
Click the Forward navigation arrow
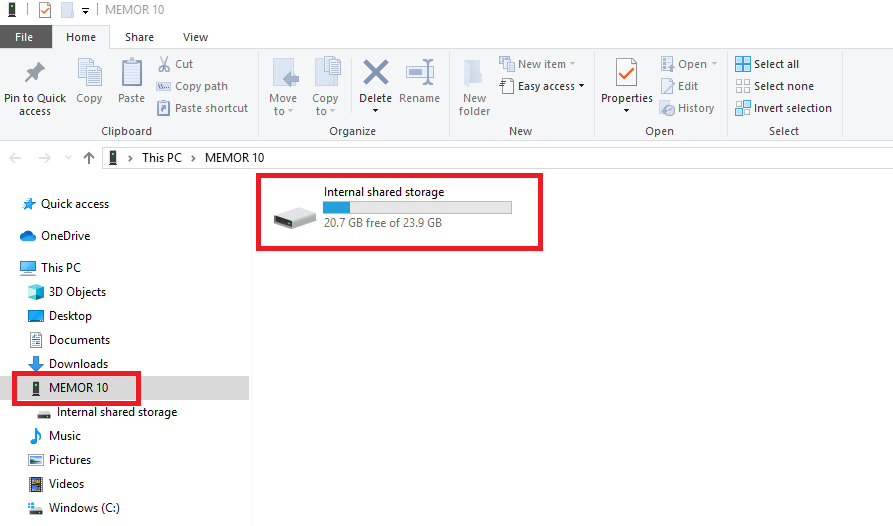(44, 158)
